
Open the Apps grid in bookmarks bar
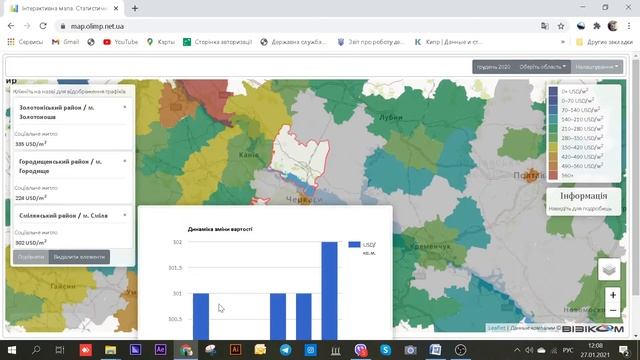point(11,42)
